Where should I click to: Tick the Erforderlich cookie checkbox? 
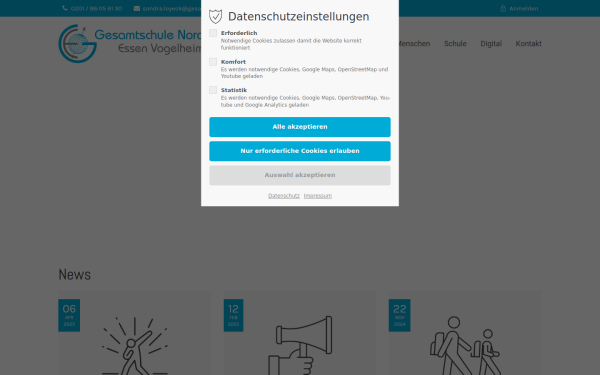[213, 33]
